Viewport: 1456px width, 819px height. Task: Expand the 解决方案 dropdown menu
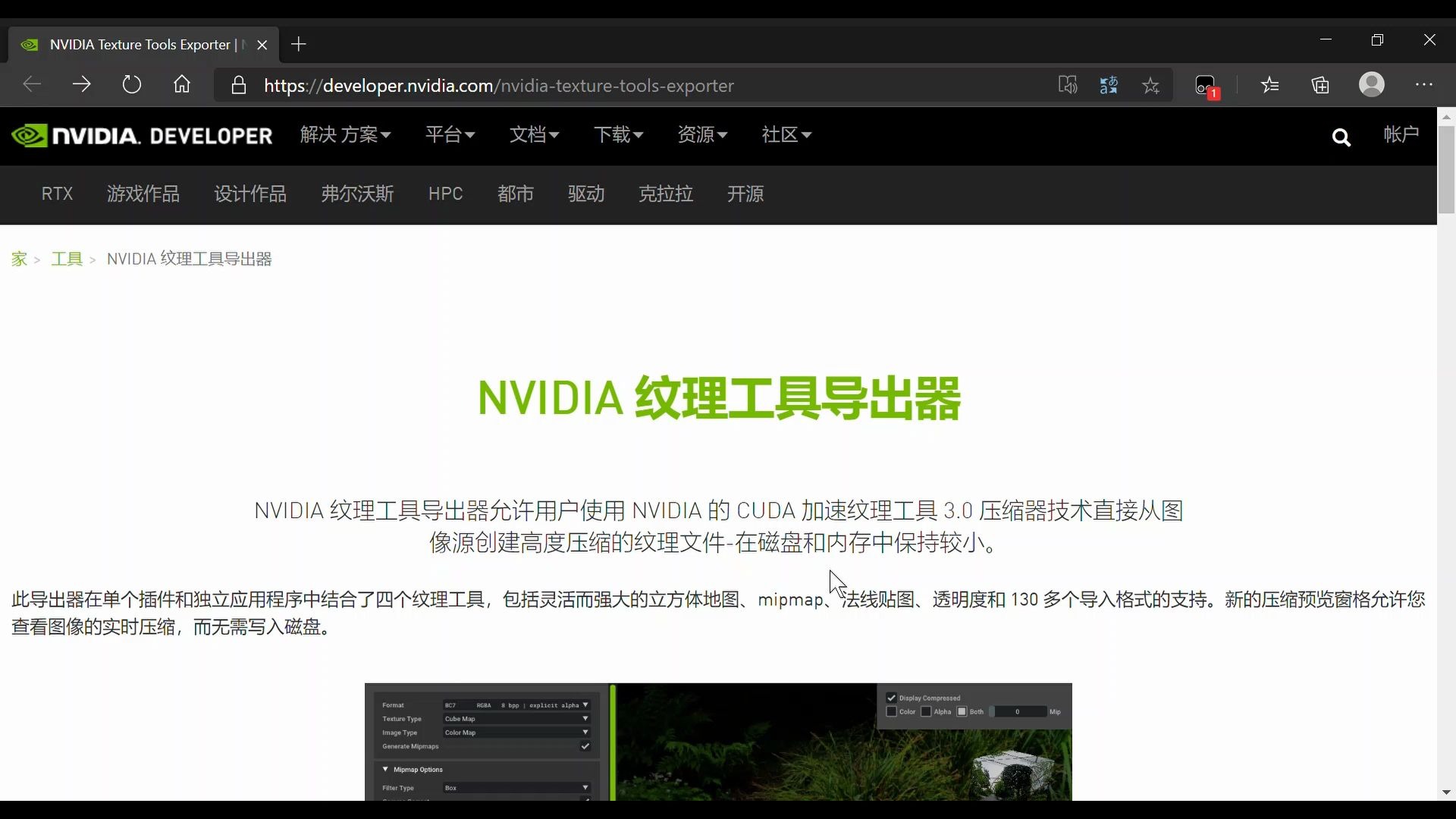345,135
